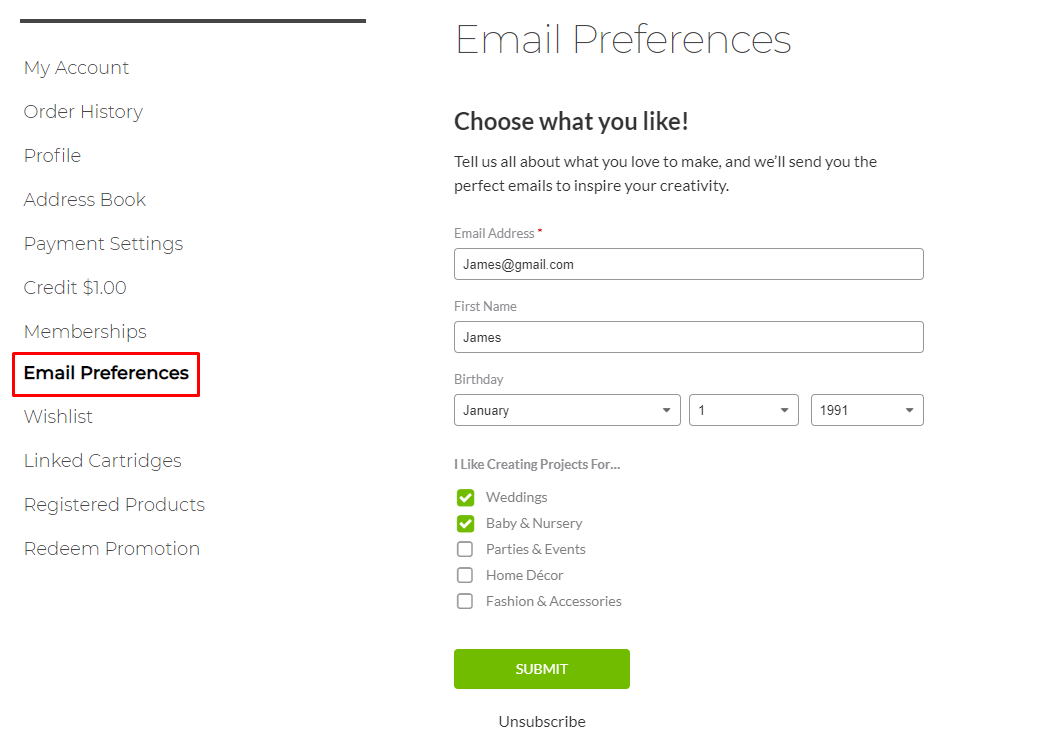Go to Linked Cartridges
The width and height of the screenshot is (1047, 745).
coord(102,461)
